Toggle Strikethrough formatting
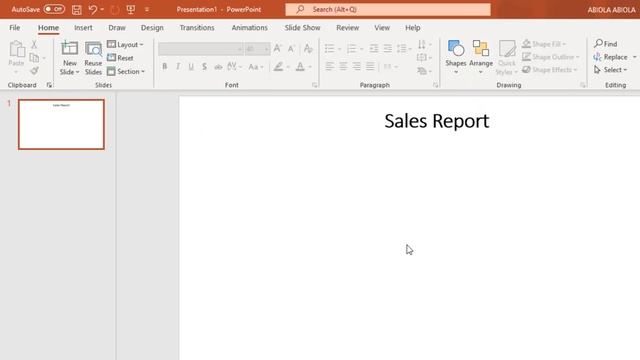640x360 pixels. (x=218, y=67)
